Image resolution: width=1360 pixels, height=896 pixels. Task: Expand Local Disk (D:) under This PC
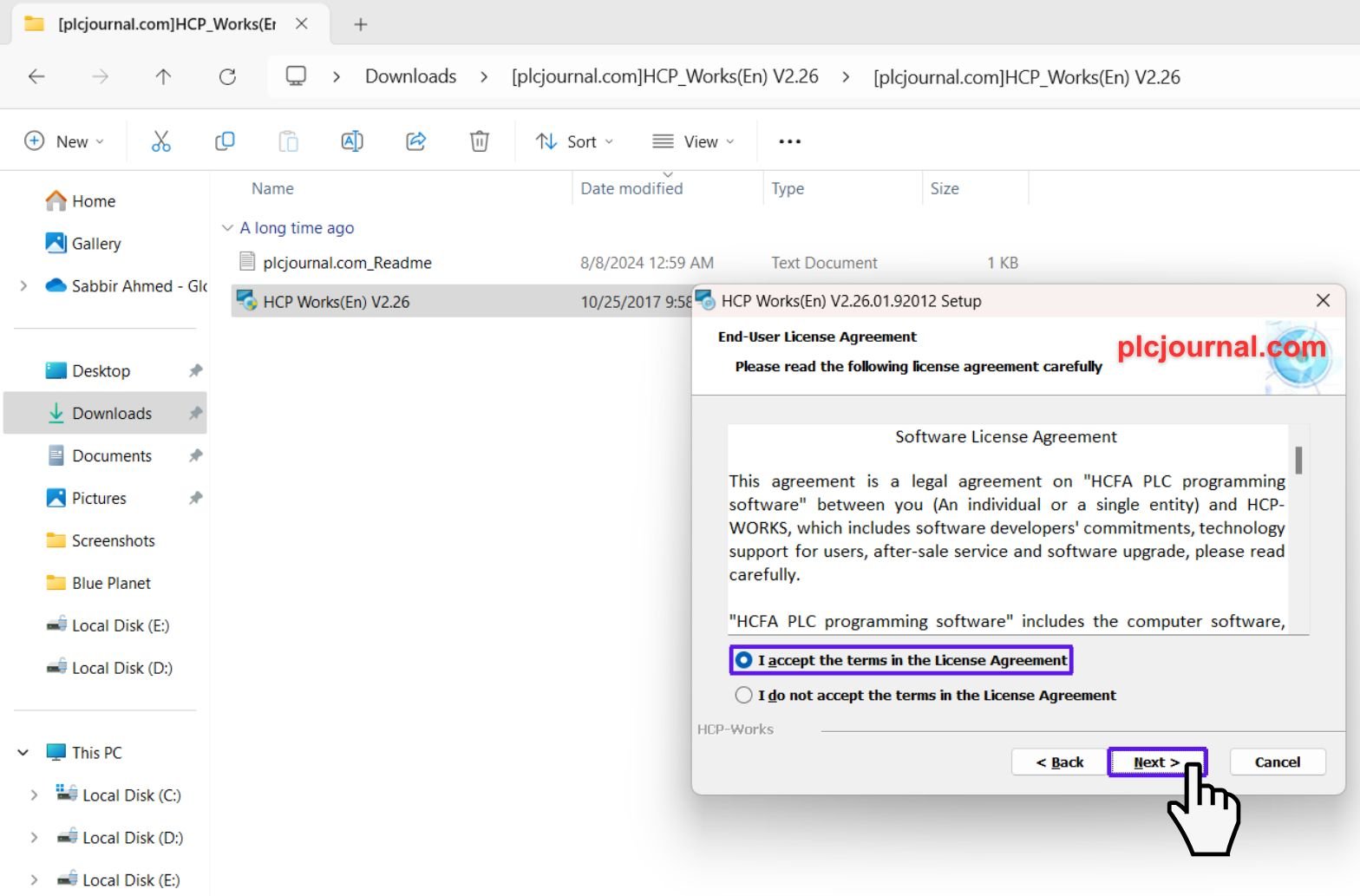[x=34, y=838]
